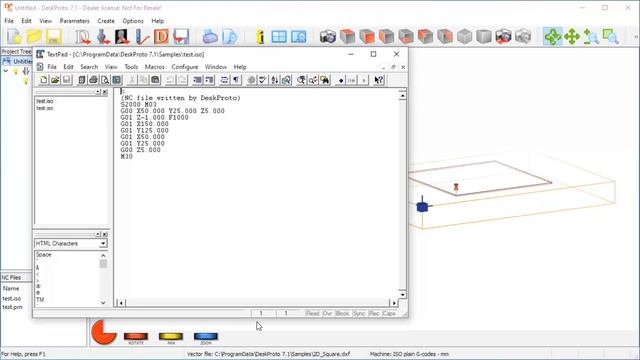Click TextPad find binoculars icon

(324, 80)
